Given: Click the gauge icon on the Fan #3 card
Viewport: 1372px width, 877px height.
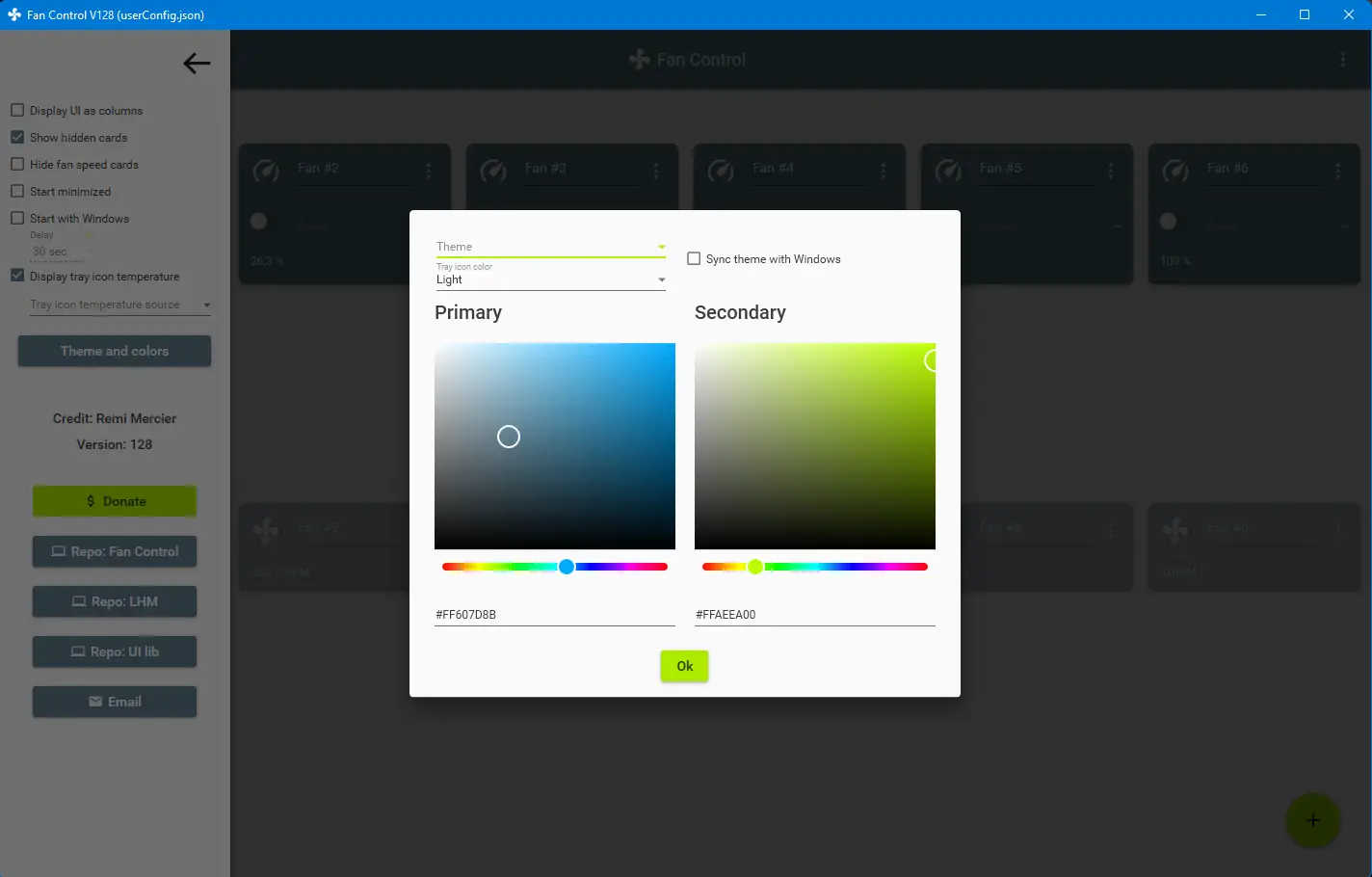Looking at the screenshot, I should [x=493, y=171].
